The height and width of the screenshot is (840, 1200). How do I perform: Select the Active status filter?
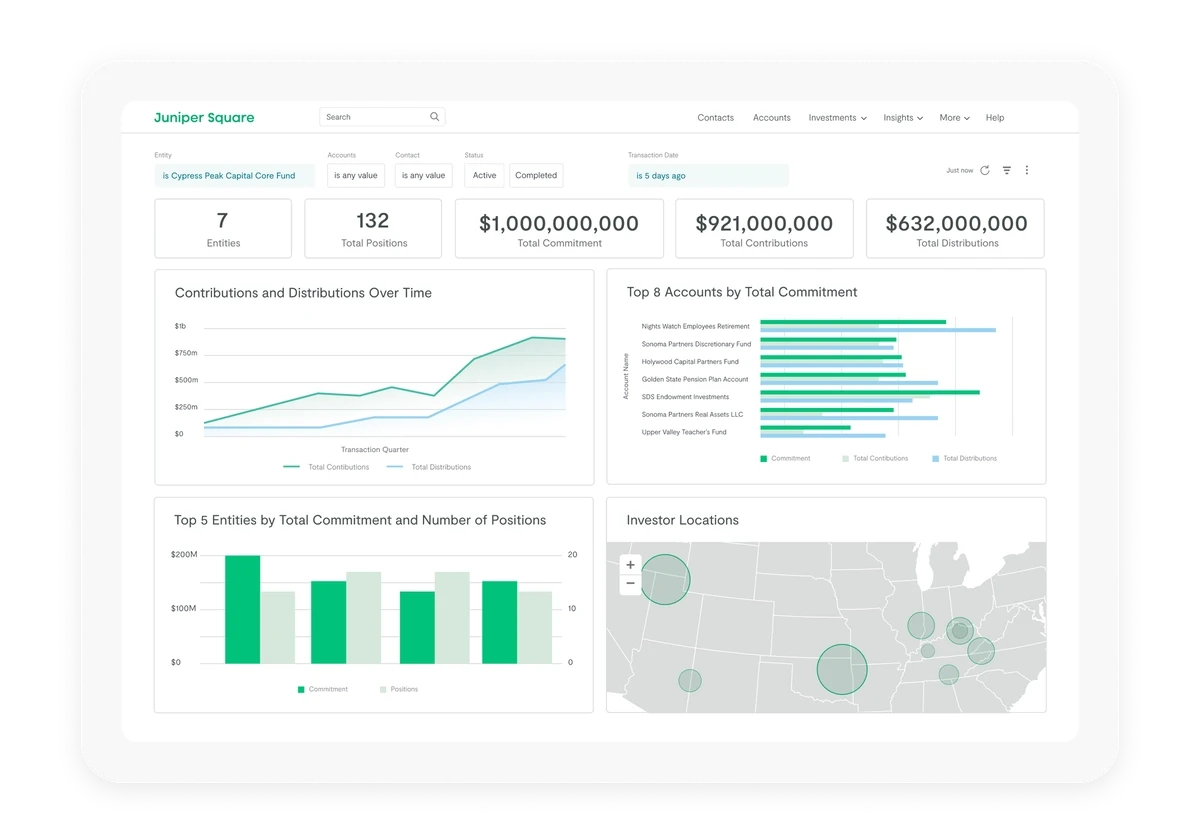[x=484, y=175]
